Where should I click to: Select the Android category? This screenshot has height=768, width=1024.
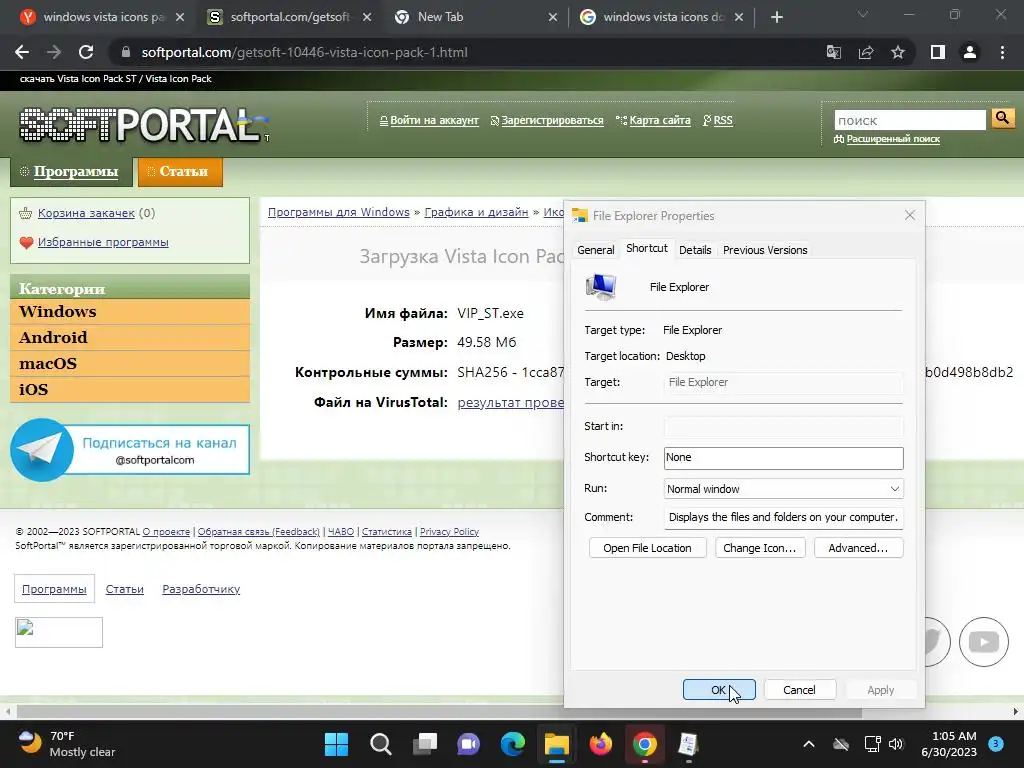point(130,338)
